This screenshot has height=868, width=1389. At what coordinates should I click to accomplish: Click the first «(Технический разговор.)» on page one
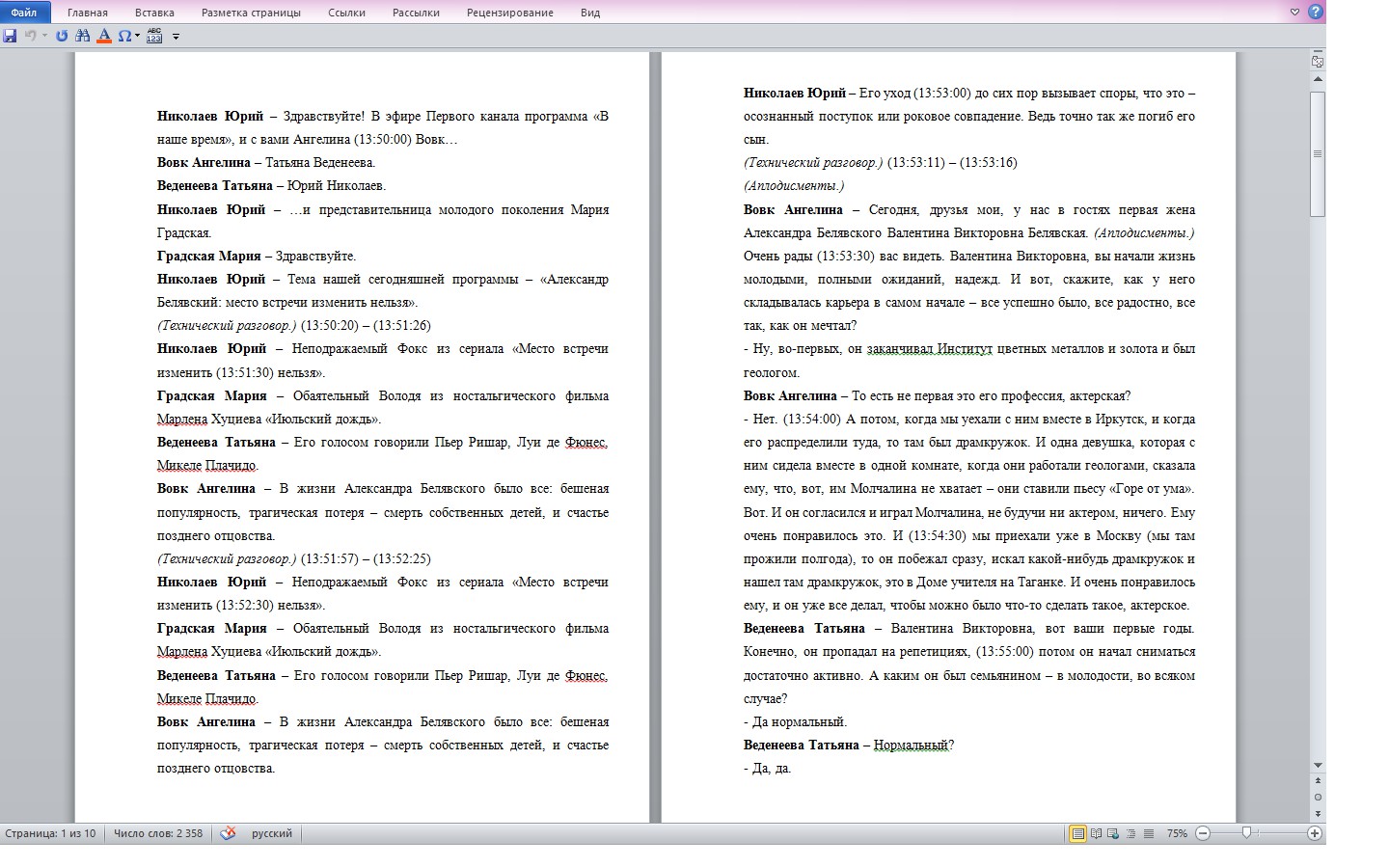(227, 326)
